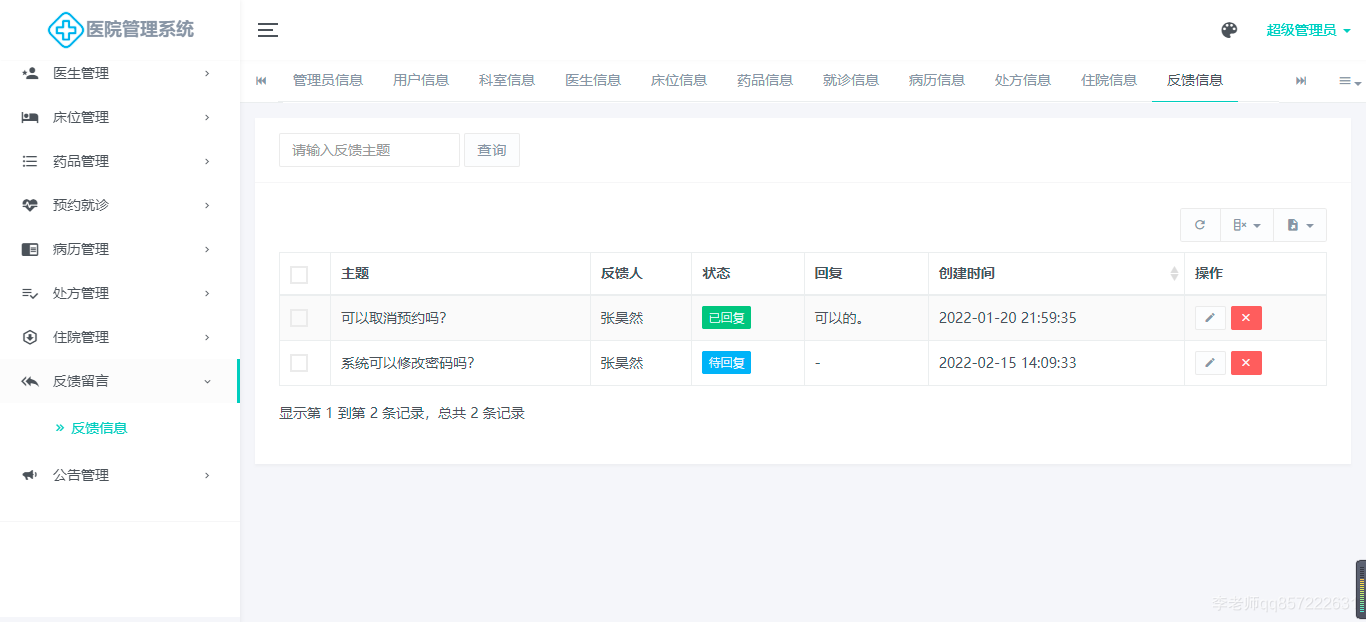
Task: Switch to the 医生信息 tab
Action: [x=593, y=80]
